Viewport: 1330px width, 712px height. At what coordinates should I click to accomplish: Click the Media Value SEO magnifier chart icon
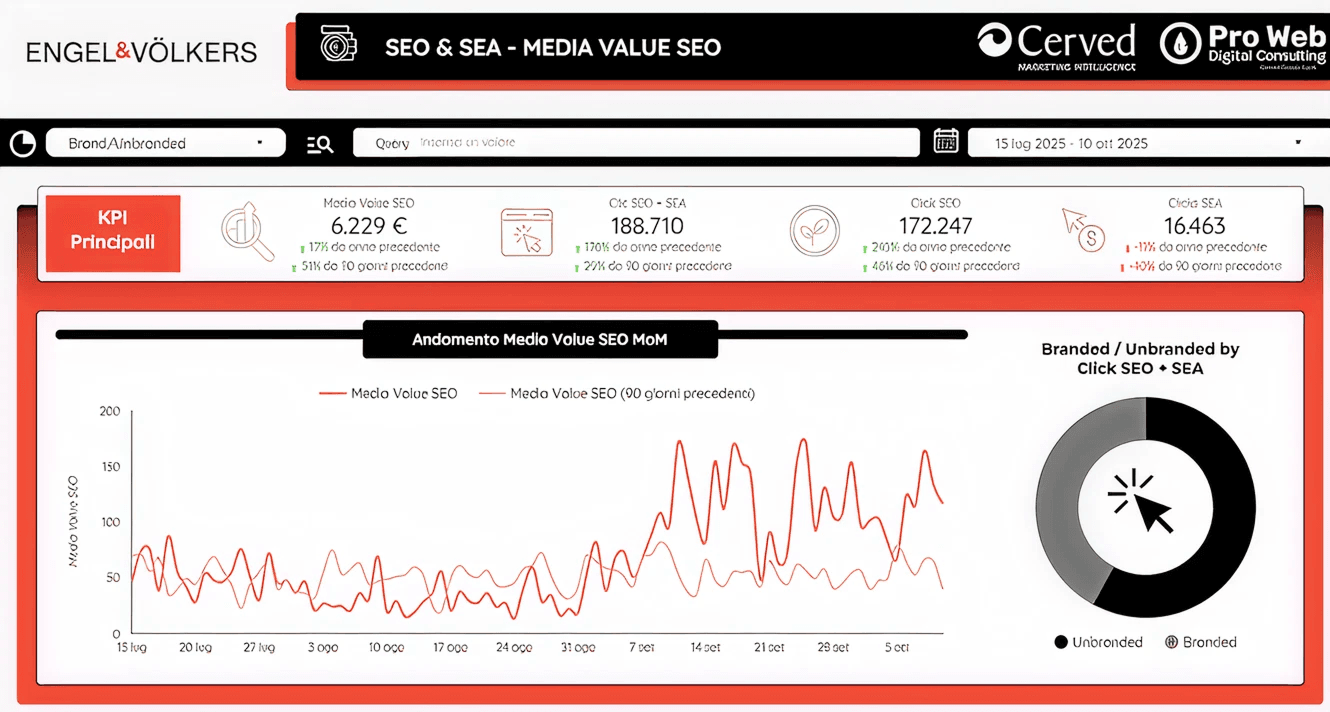click(247, 233)
